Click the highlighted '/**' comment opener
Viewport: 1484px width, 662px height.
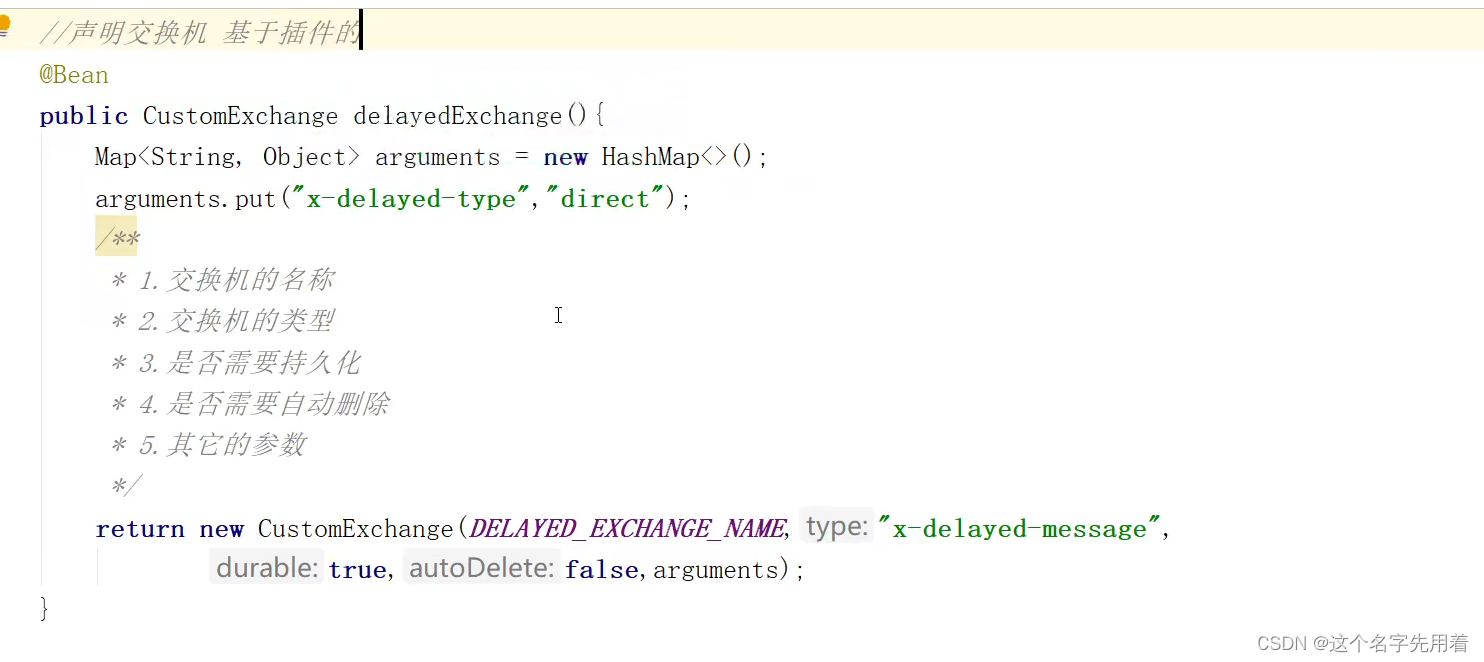[116, 239]
